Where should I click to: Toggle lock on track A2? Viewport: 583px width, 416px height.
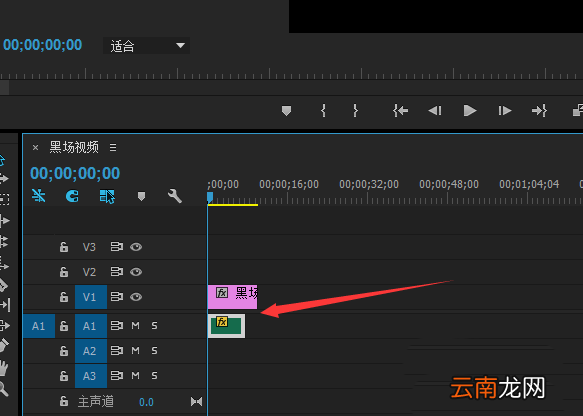(64, 351)
